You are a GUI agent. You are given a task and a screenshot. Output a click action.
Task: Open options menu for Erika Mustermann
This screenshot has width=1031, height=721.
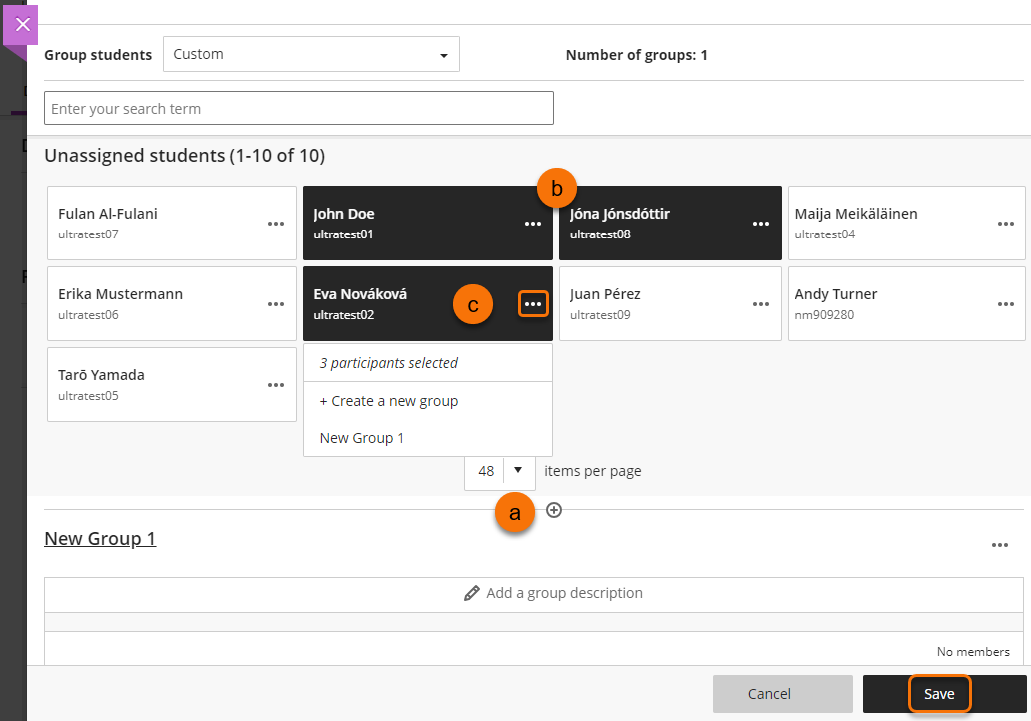coord(276,304)
